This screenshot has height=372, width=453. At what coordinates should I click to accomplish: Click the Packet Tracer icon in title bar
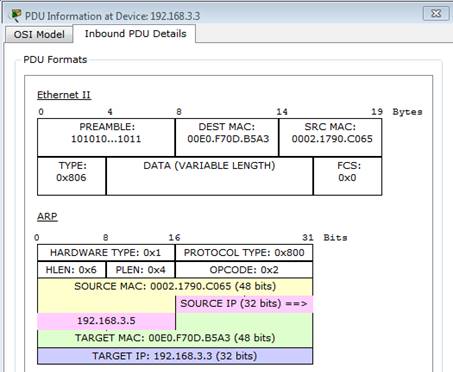tap(15, 15)
